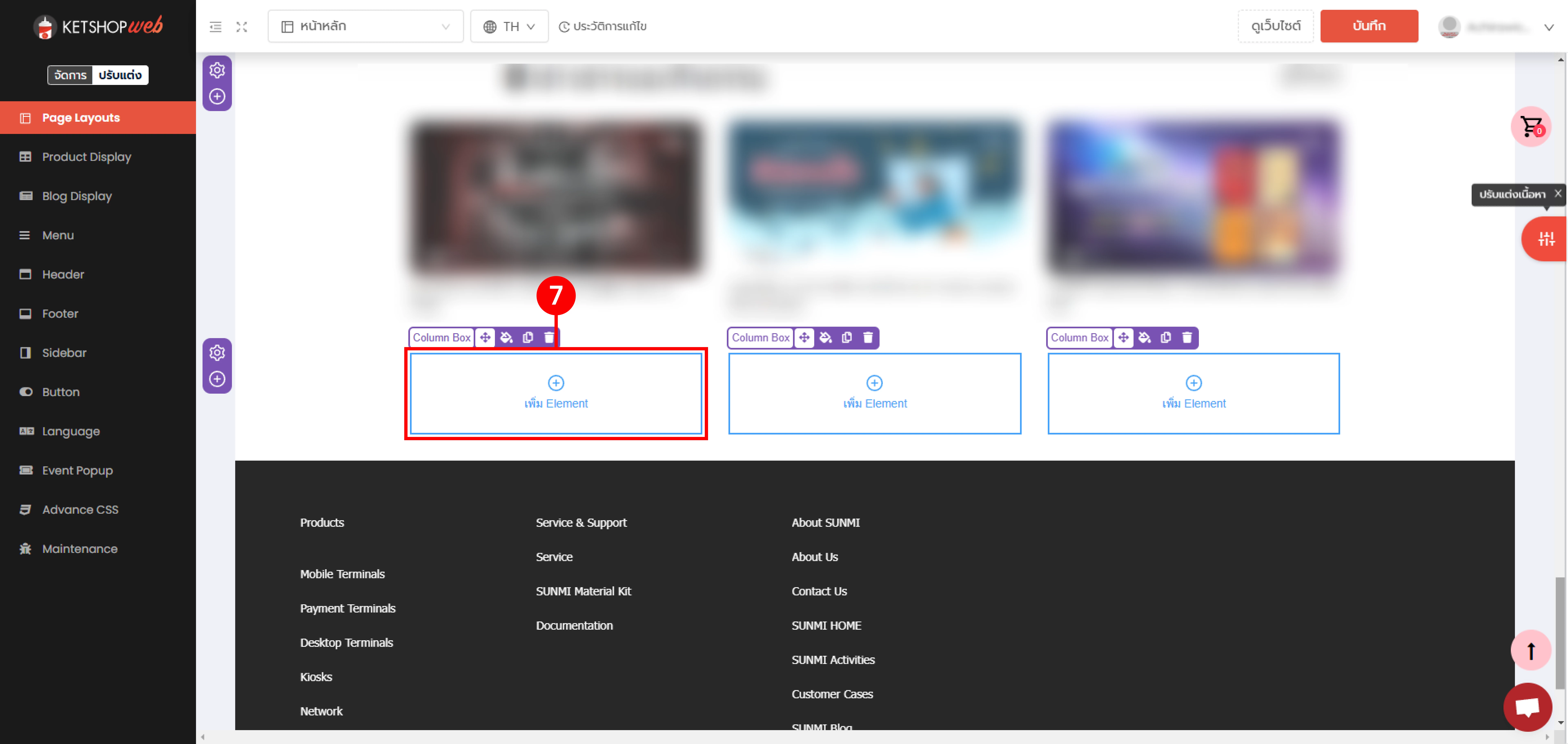The width and height of the screenshot is (1568, 744).
Task: Add Element to first column box
Action: coord(556,393)
